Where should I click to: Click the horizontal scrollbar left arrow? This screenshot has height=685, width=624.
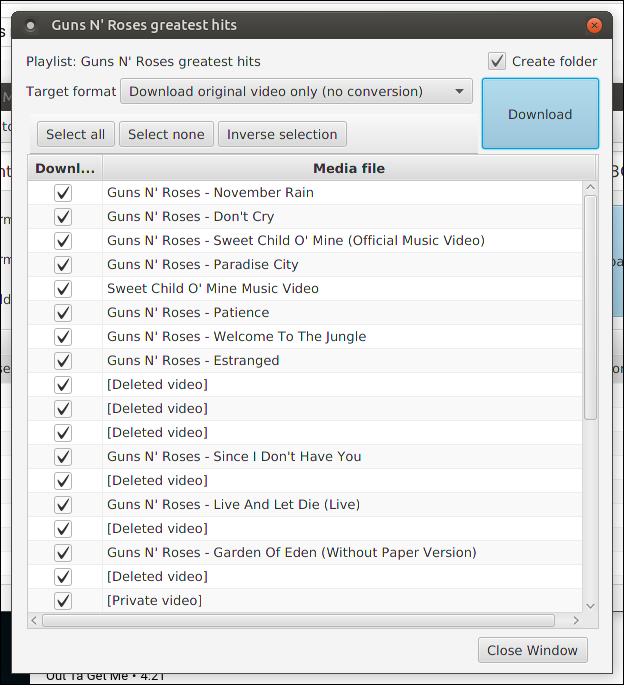click(x=35, y=620)
